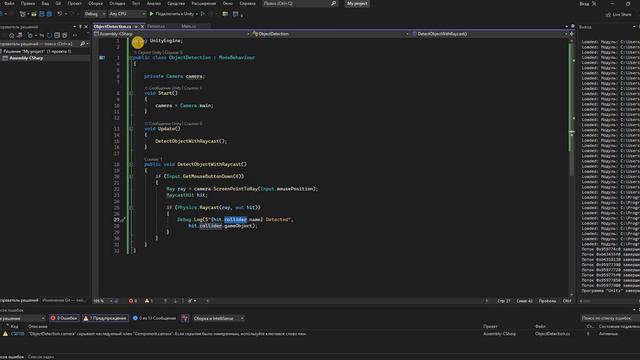Click the screwdriver icon beside the editor warning count

[x=190, y=301]
